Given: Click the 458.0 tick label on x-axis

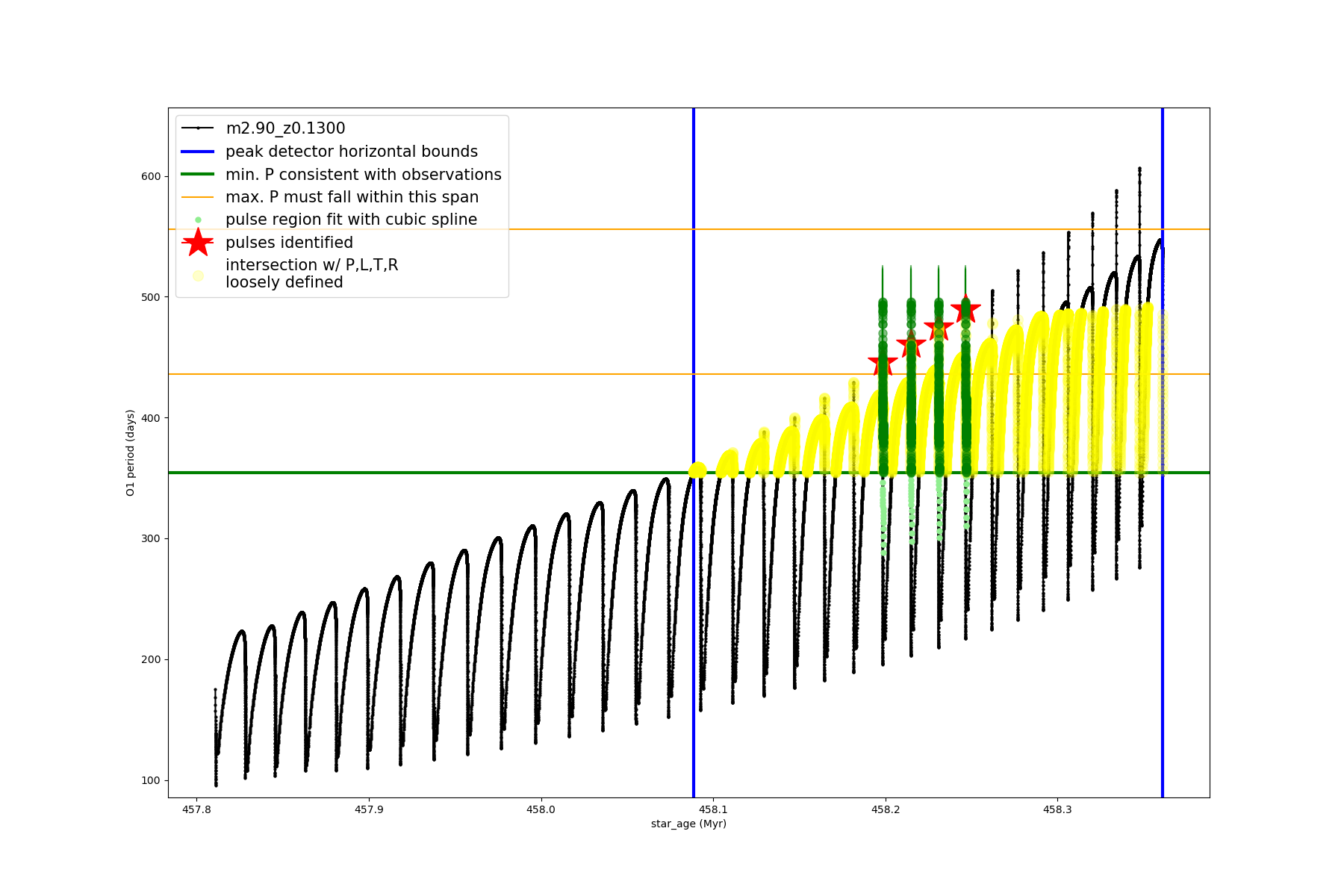Looking at the screenshot, I should click(x=541, y=809).
